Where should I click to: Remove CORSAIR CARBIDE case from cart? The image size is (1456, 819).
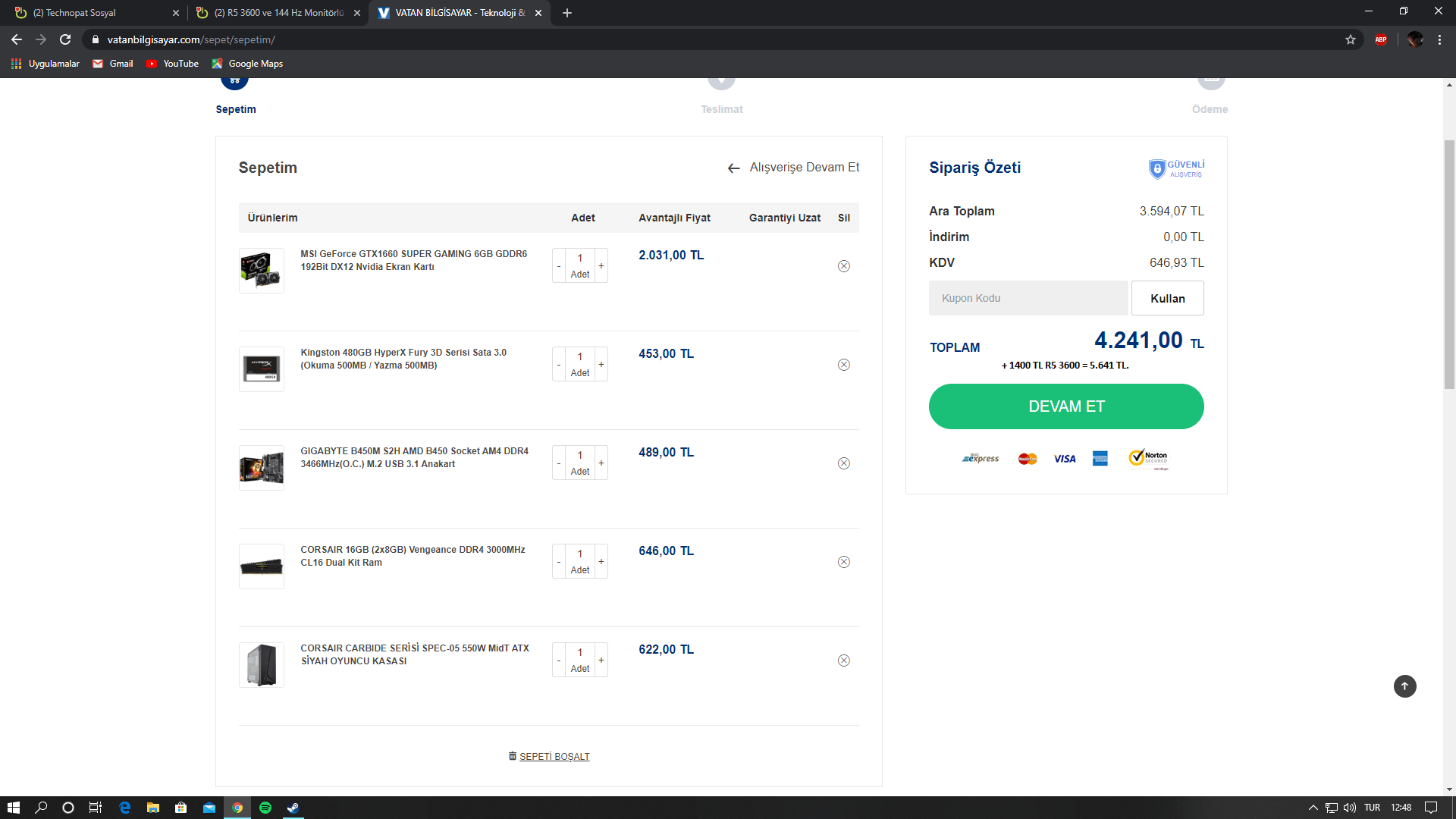click(x=843, y=661)
